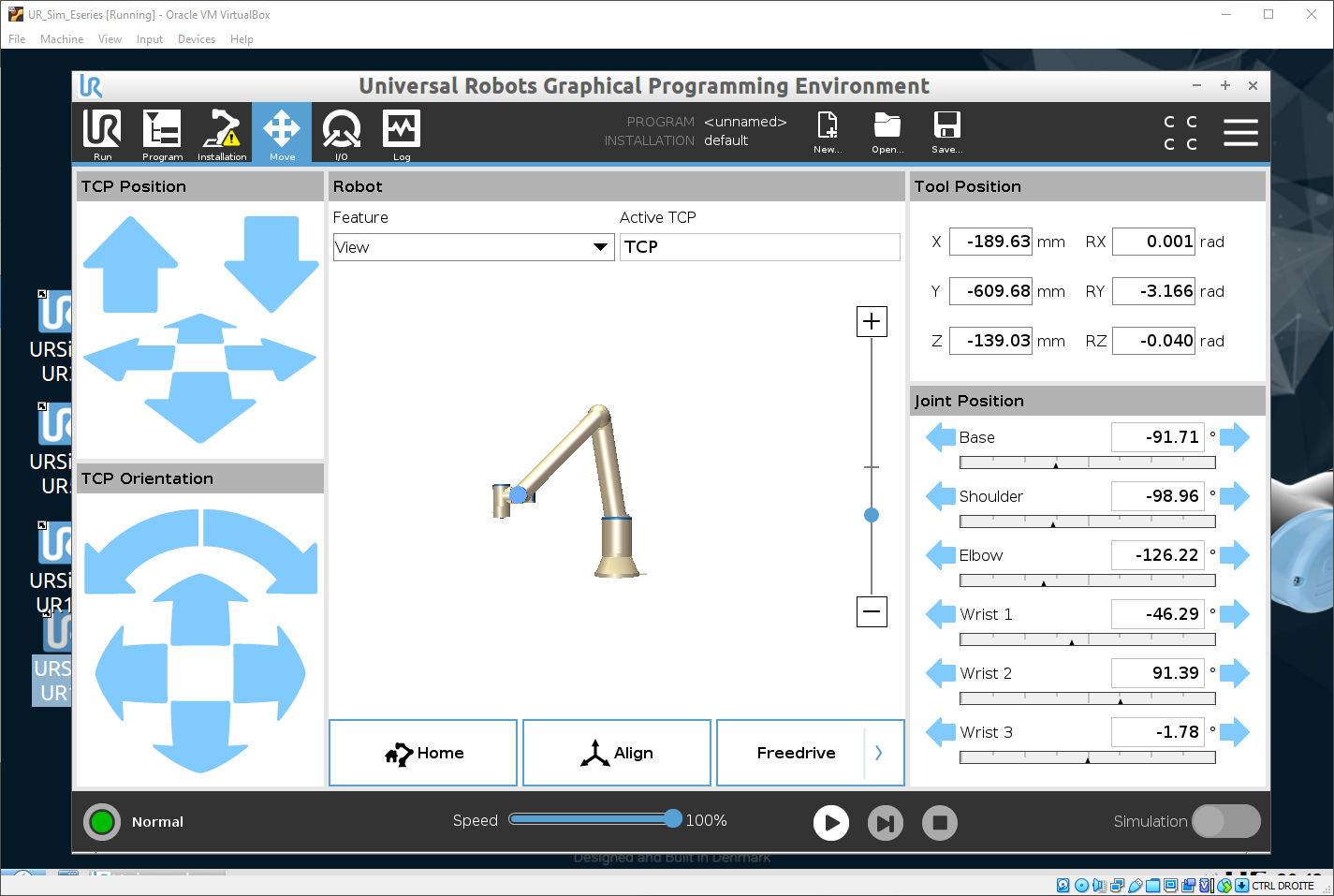Click the Align button

[x=617, y=753]
